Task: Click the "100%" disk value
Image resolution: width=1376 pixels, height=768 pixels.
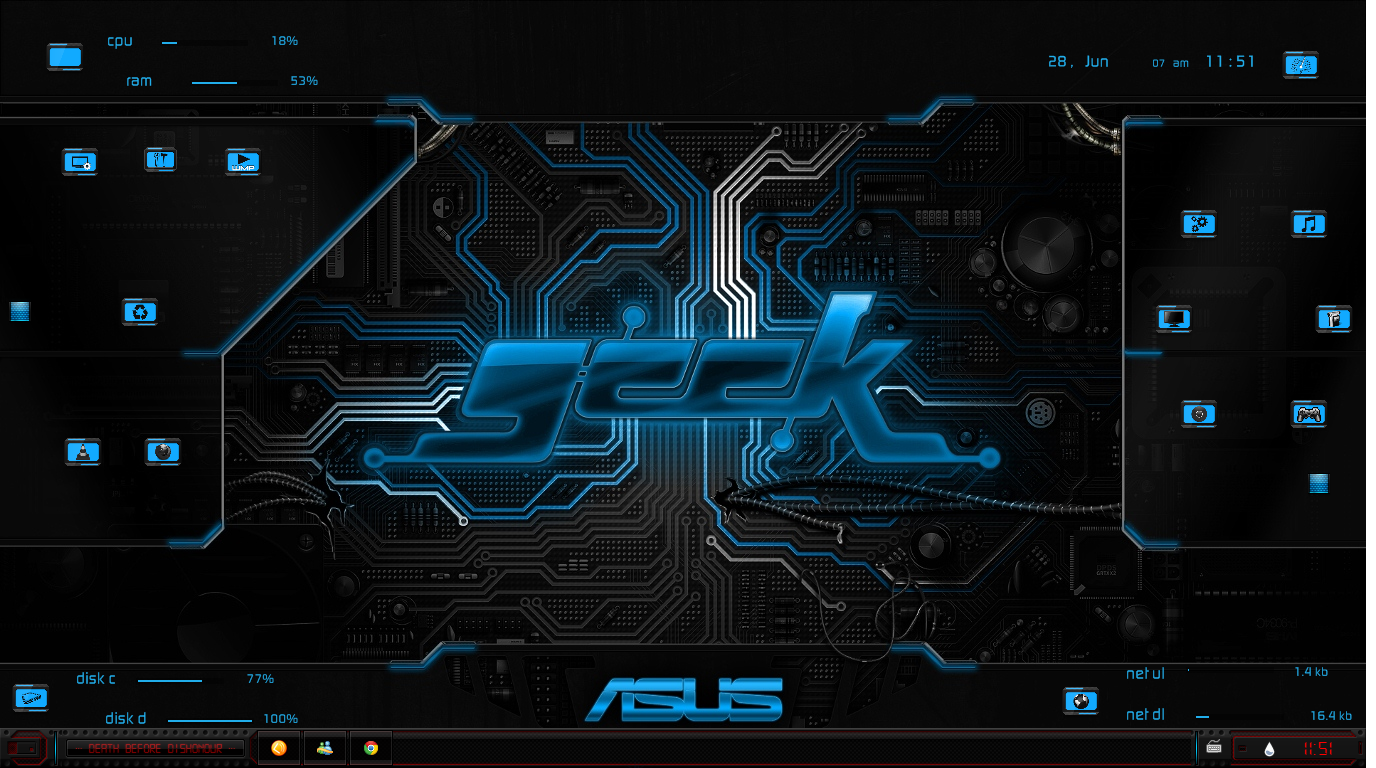Action: (281, 718)
